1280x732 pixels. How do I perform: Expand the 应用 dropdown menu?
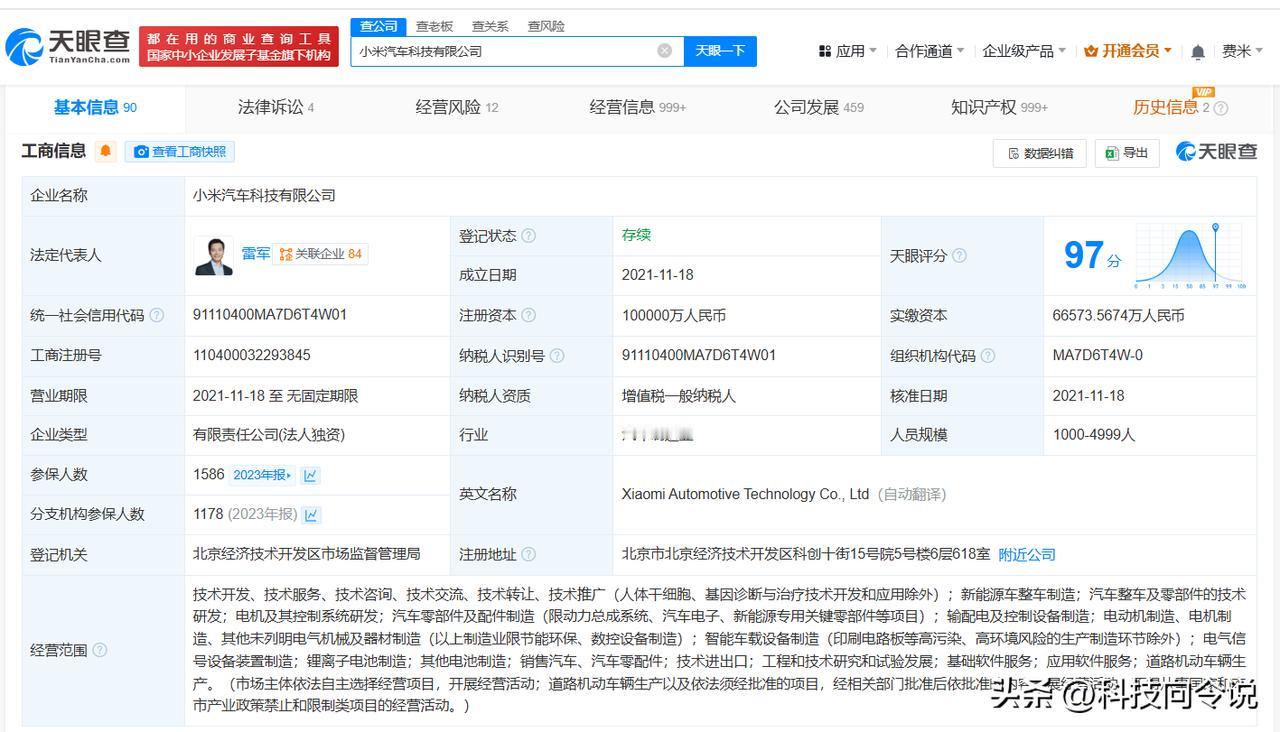(847, 51)
